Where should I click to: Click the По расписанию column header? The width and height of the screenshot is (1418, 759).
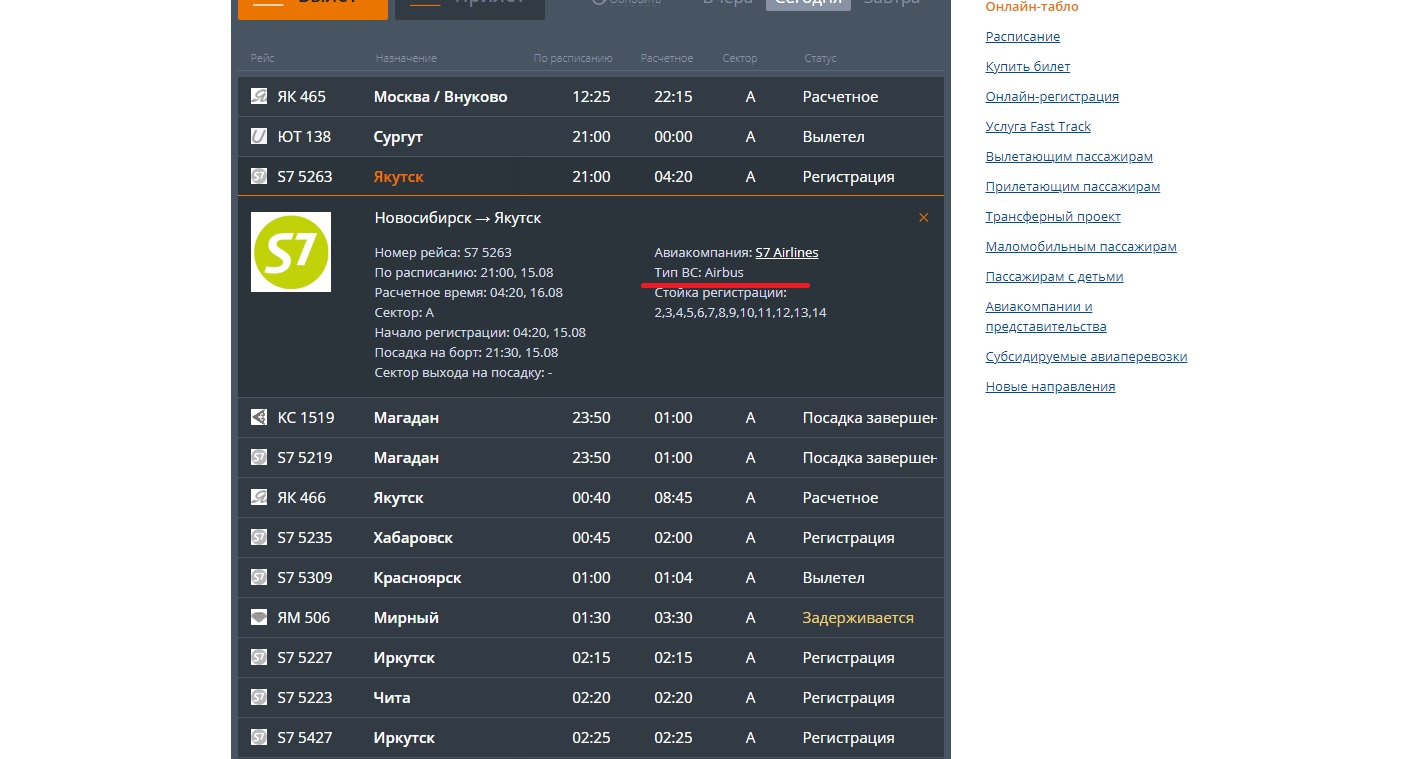573,59
